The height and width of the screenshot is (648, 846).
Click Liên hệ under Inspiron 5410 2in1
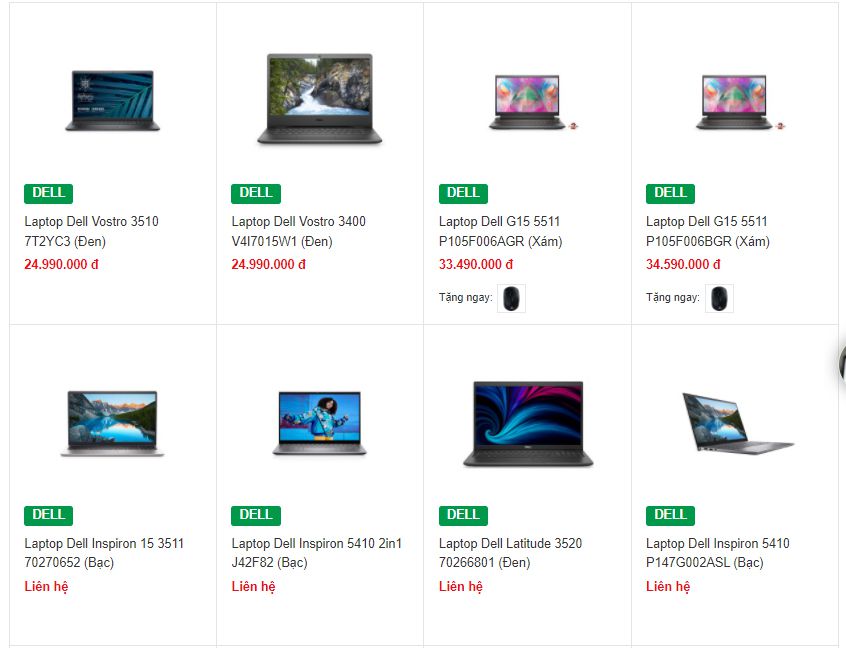click(253, 586)
